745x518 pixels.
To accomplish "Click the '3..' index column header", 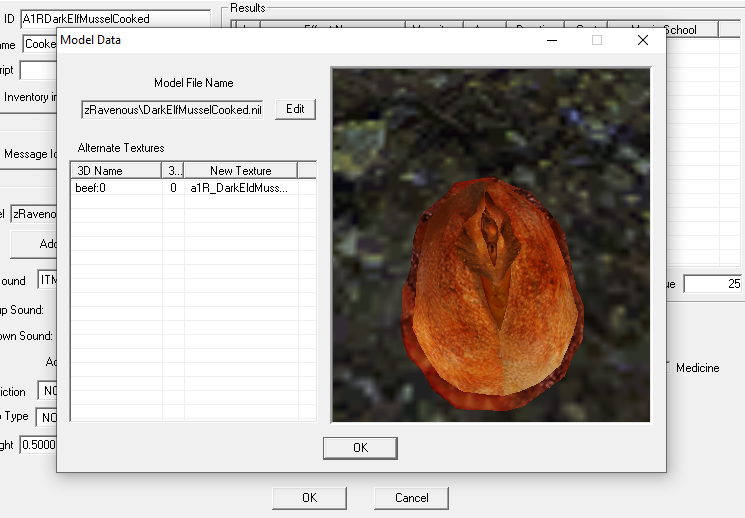I will click(x=173, y=171).
